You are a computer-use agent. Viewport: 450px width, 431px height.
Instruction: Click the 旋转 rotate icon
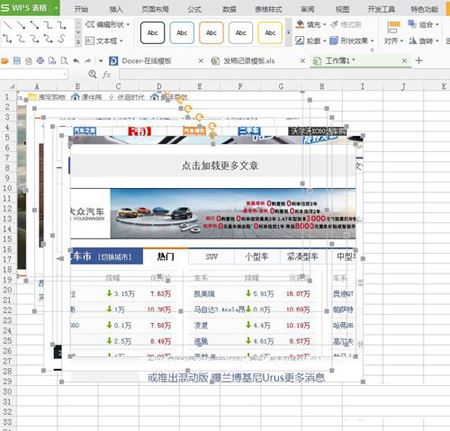(x=413, y=41)
